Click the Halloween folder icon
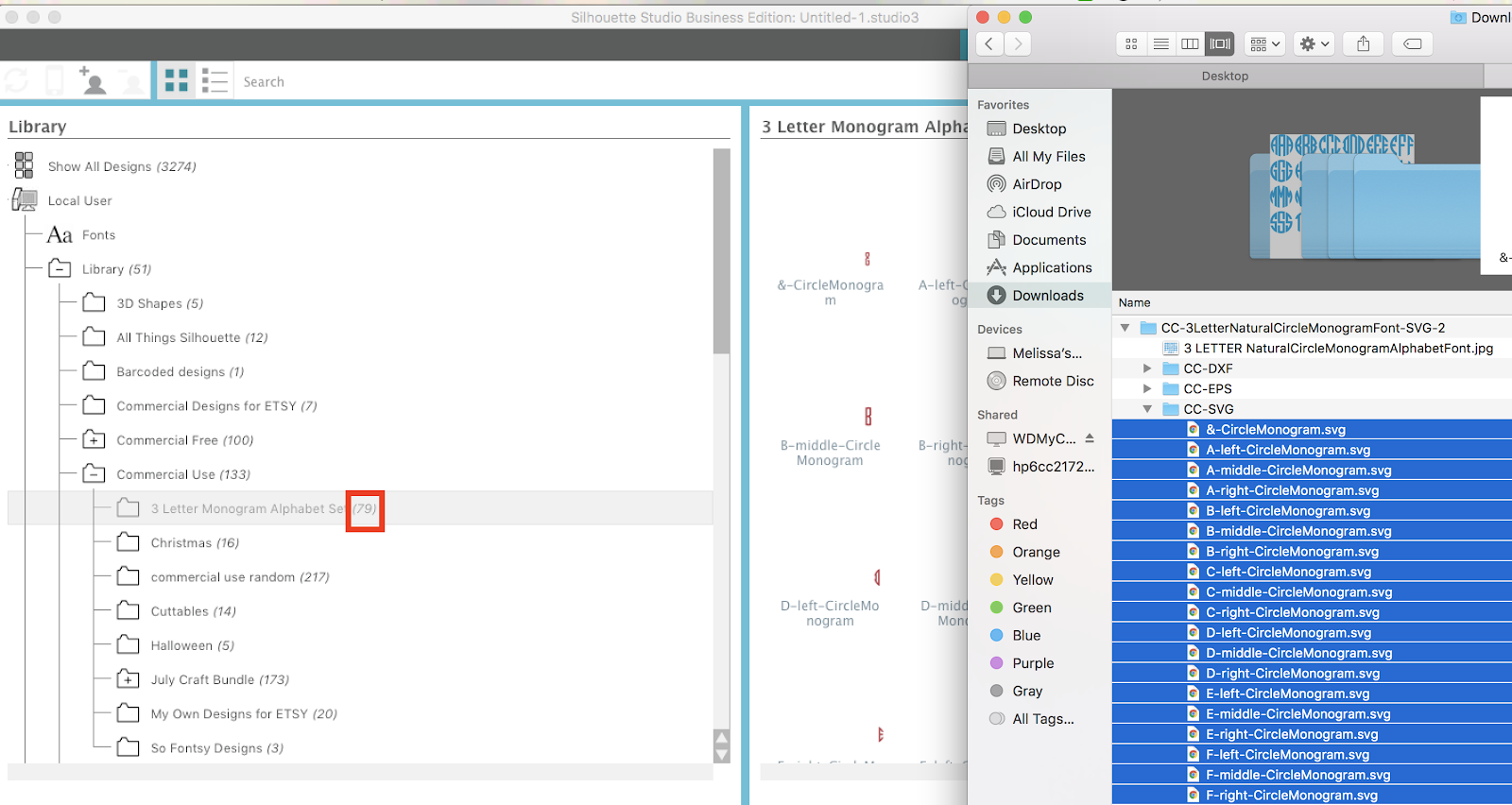The image size is (1512, 805). 128,644
